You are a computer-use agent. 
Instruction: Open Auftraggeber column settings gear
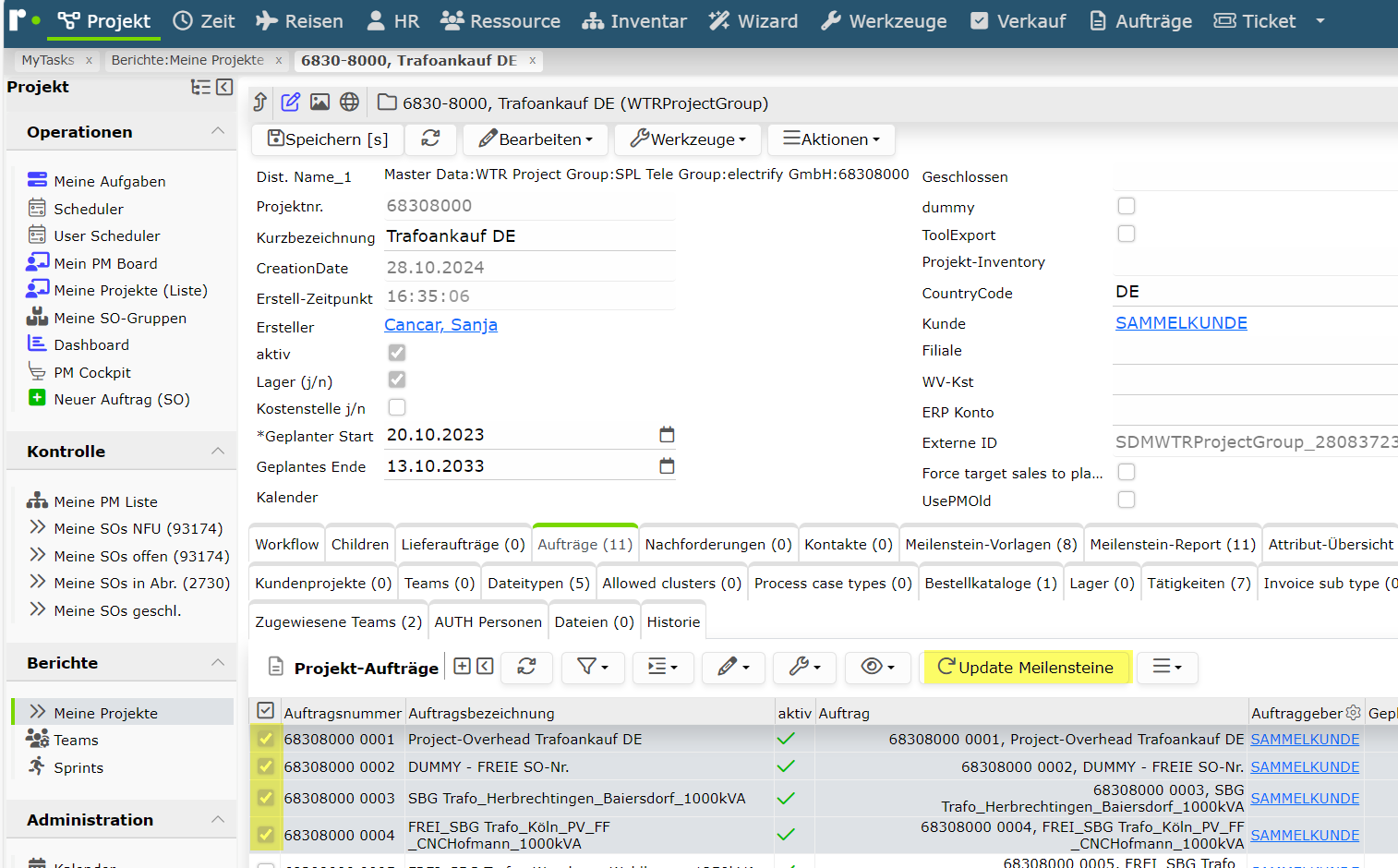(1353, 713)
